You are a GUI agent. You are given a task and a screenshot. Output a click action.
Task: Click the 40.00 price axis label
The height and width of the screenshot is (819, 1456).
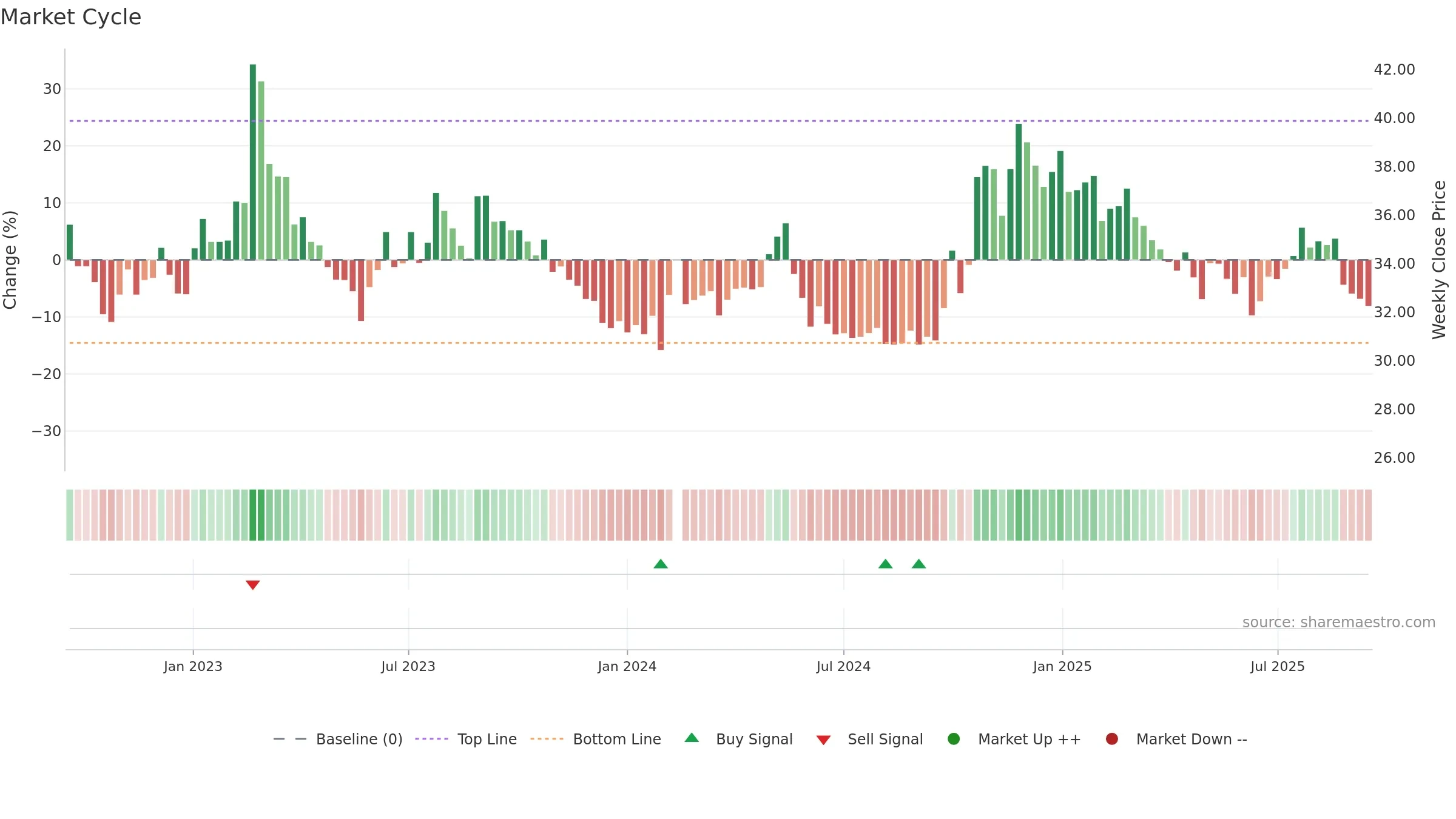pos(1394,118)
